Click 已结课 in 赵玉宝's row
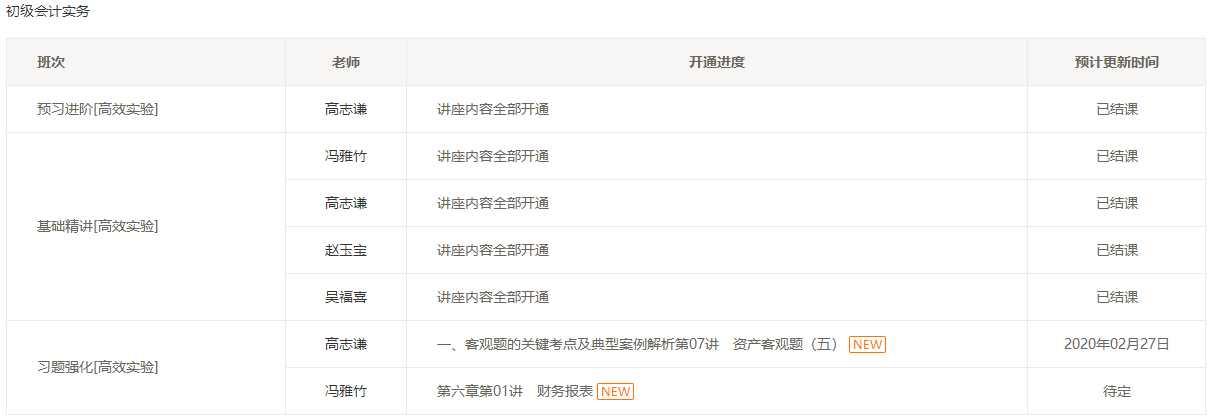 (x=1116, y=250)
